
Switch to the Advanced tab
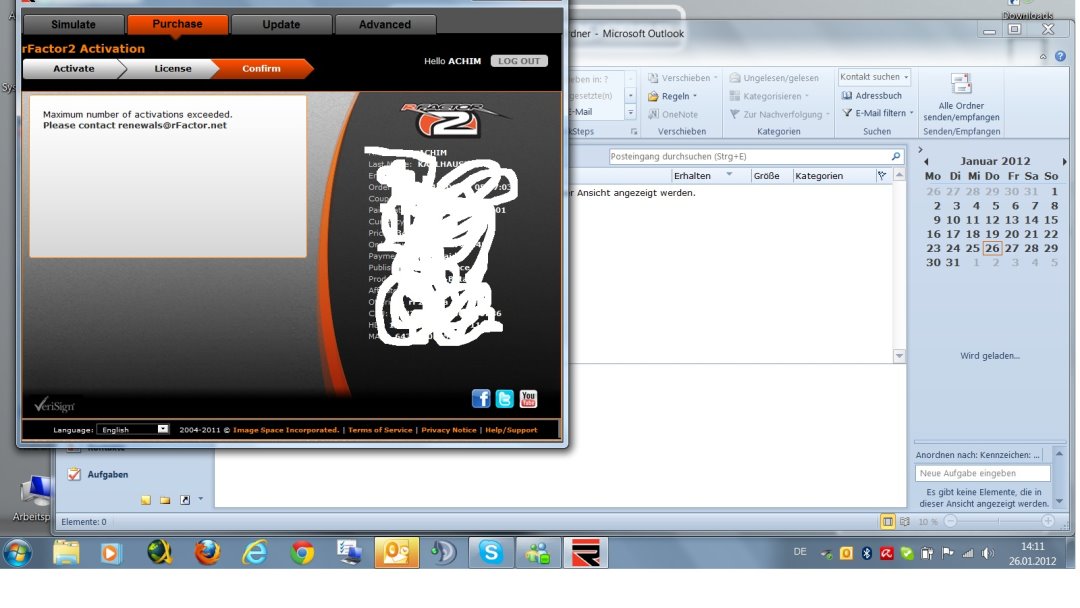(385, 24)
